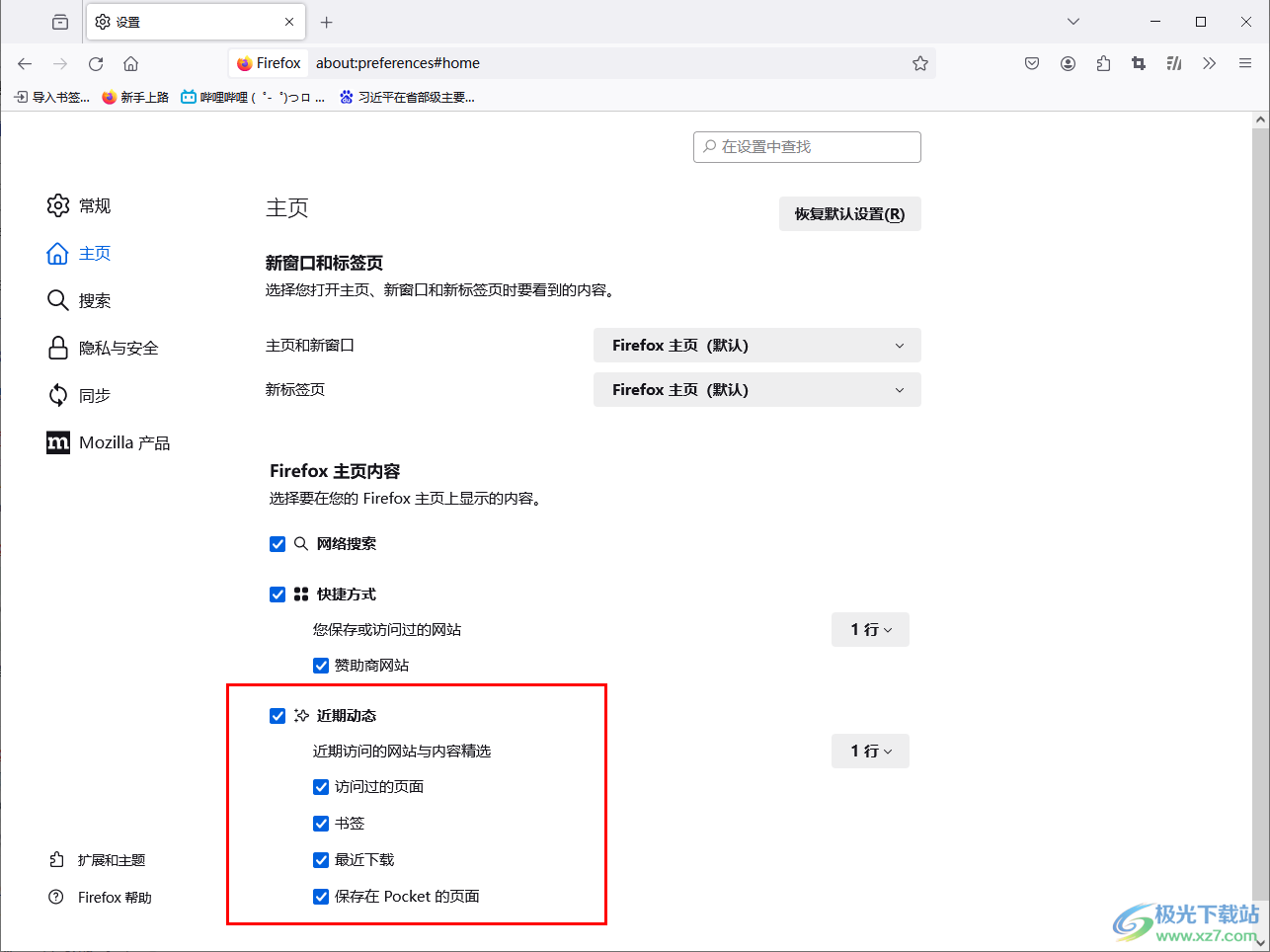Open Firefox 帮助 link
Viewport: 1270px width, 952px height.
point(101,898)
